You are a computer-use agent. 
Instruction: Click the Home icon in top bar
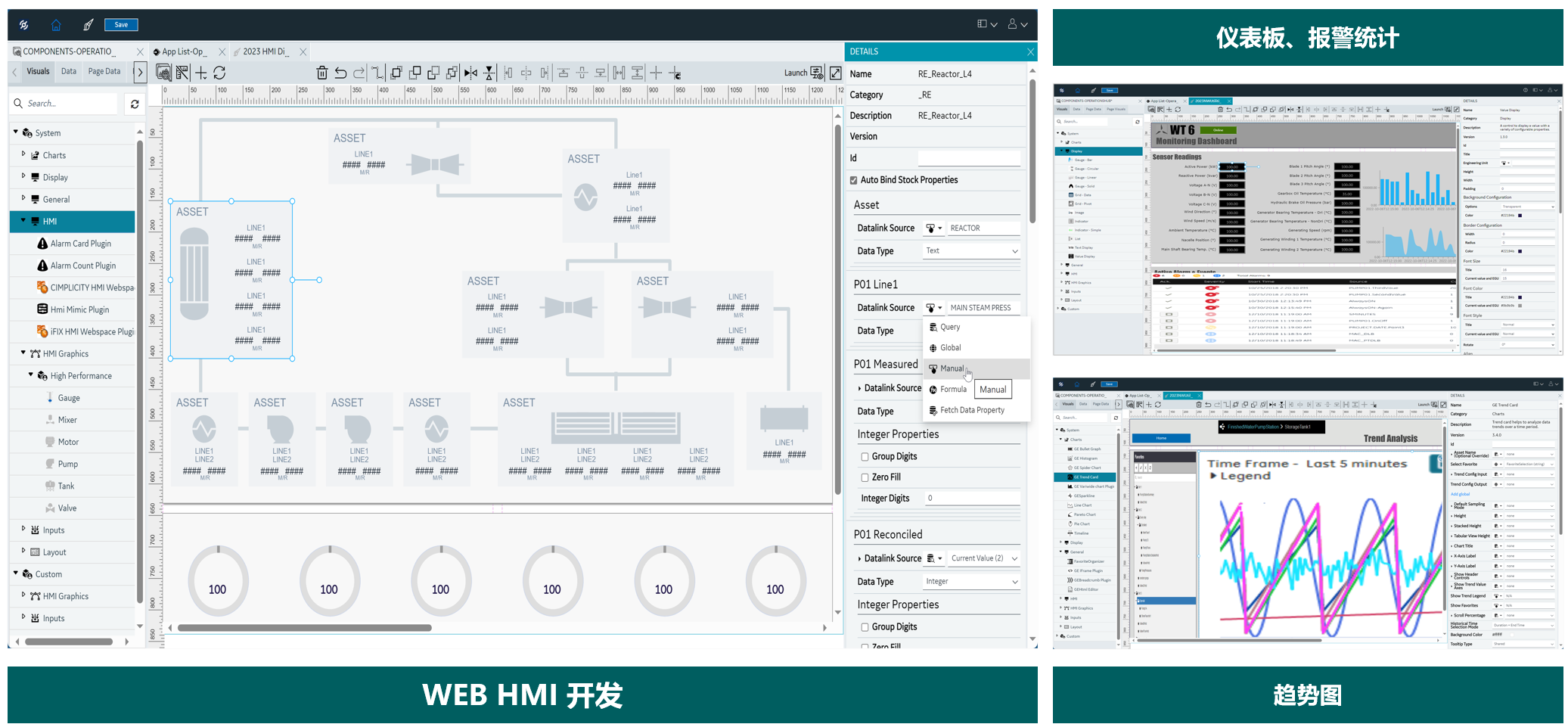click(x=56, y=25)
